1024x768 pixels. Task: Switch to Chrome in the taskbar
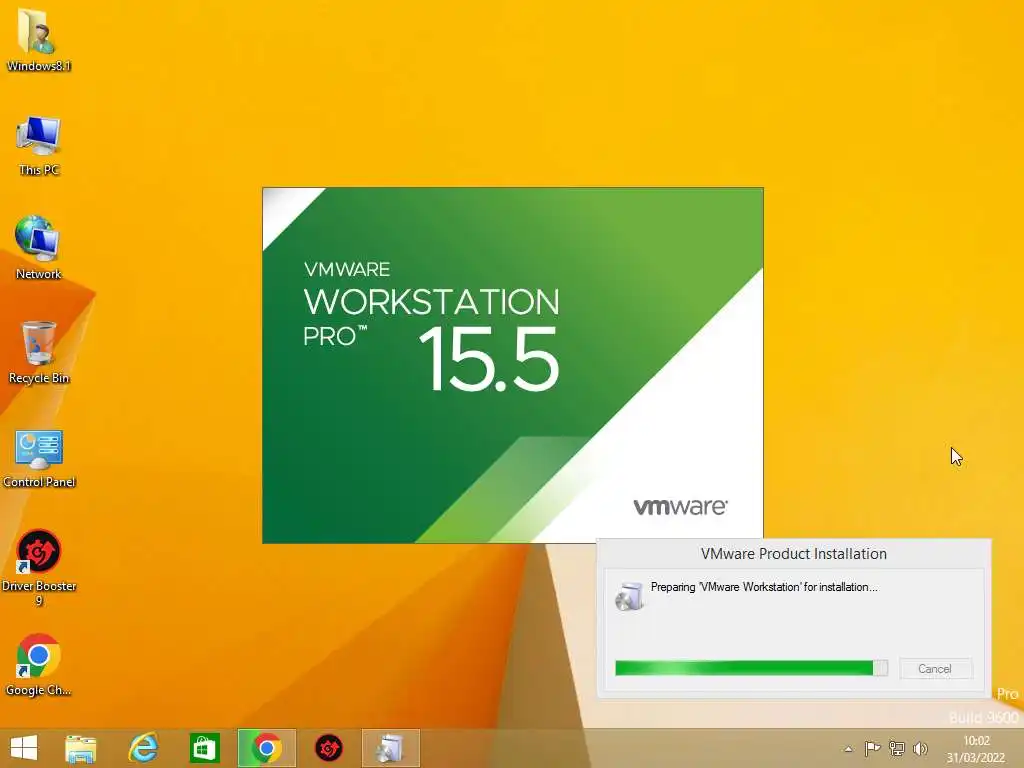click(266, 748)
